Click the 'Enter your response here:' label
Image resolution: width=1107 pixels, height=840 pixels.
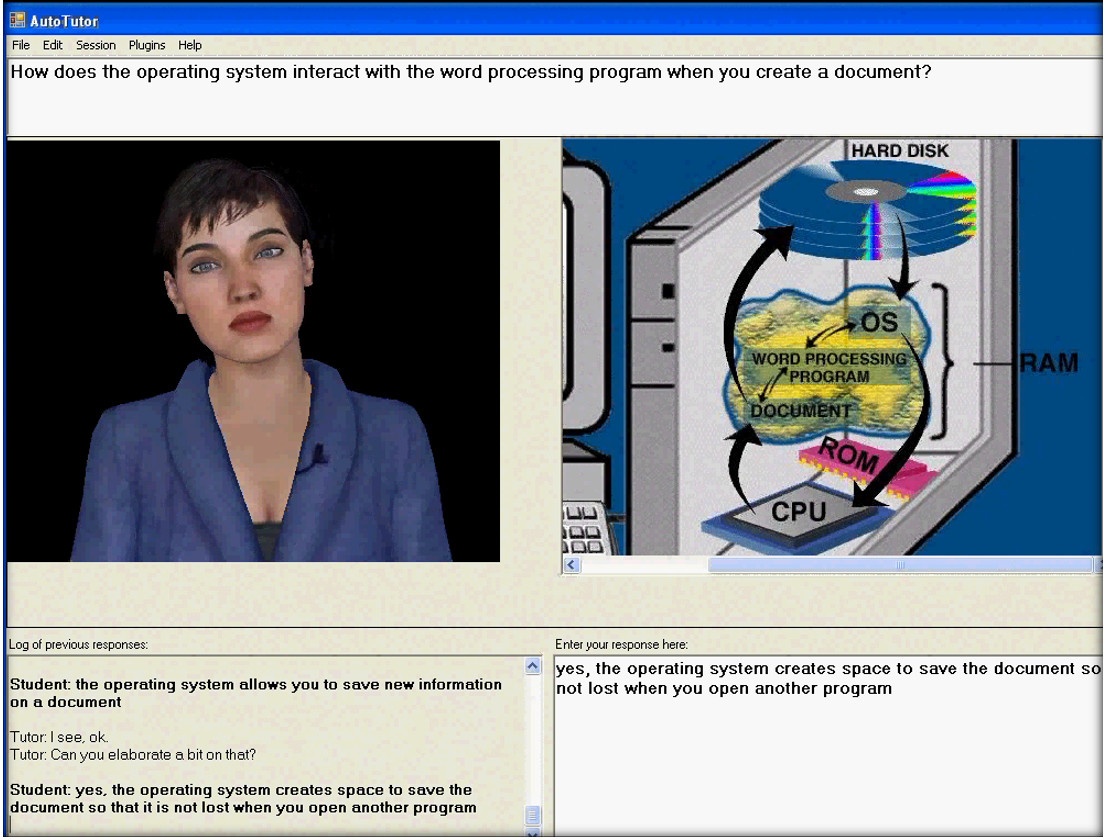pos(621,644)
